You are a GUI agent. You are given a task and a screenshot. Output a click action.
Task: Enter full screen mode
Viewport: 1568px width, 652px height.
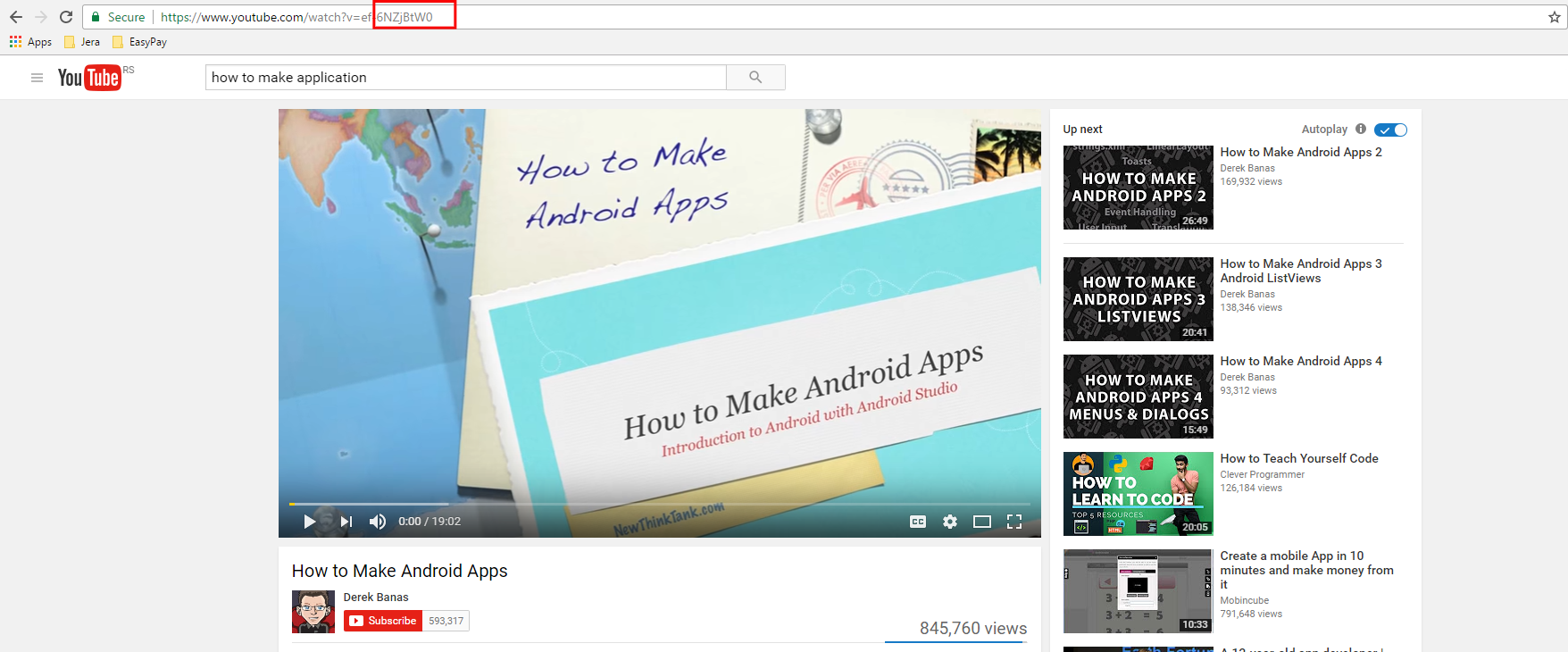tap(1014, 522)
